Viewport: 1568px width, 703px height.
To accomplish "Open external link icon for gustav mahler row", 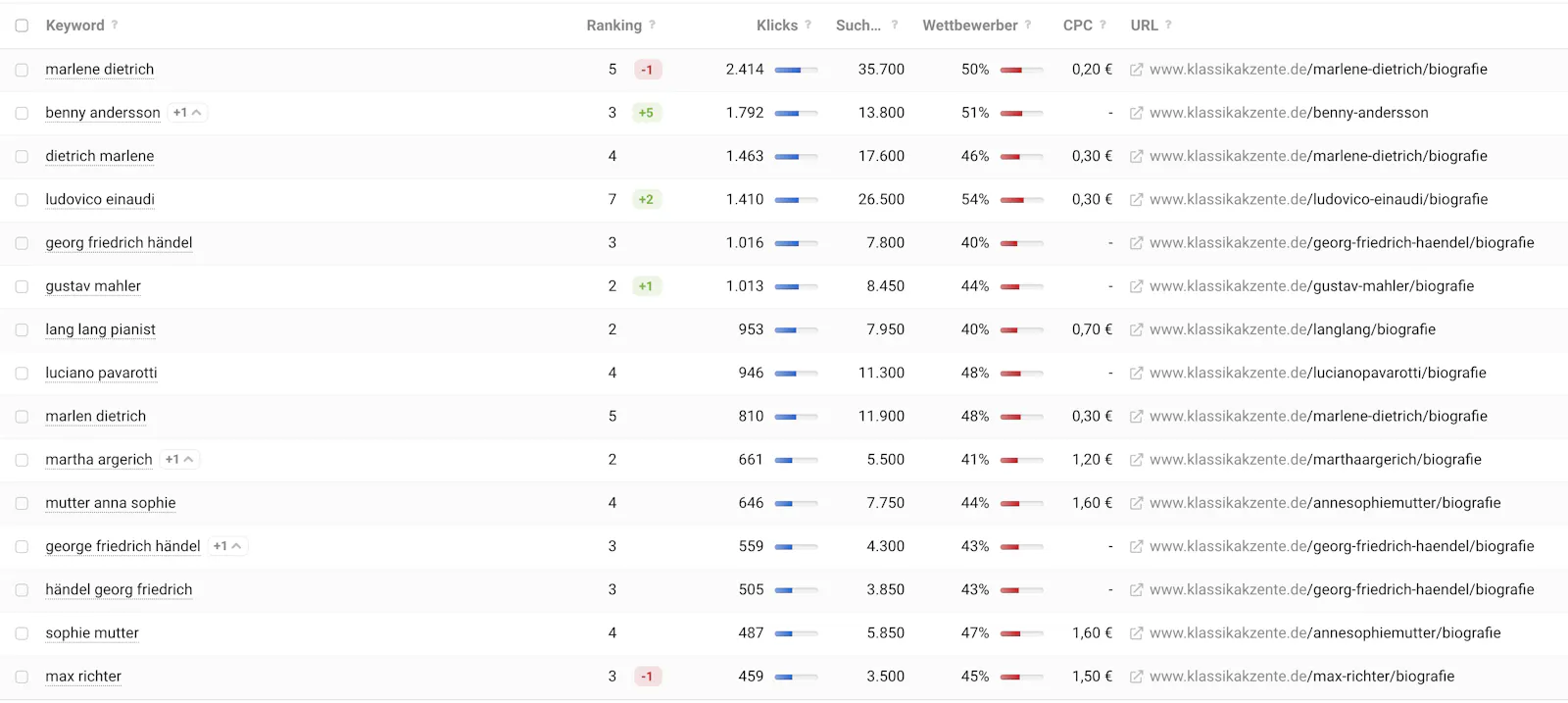I will pos(1136,286).
